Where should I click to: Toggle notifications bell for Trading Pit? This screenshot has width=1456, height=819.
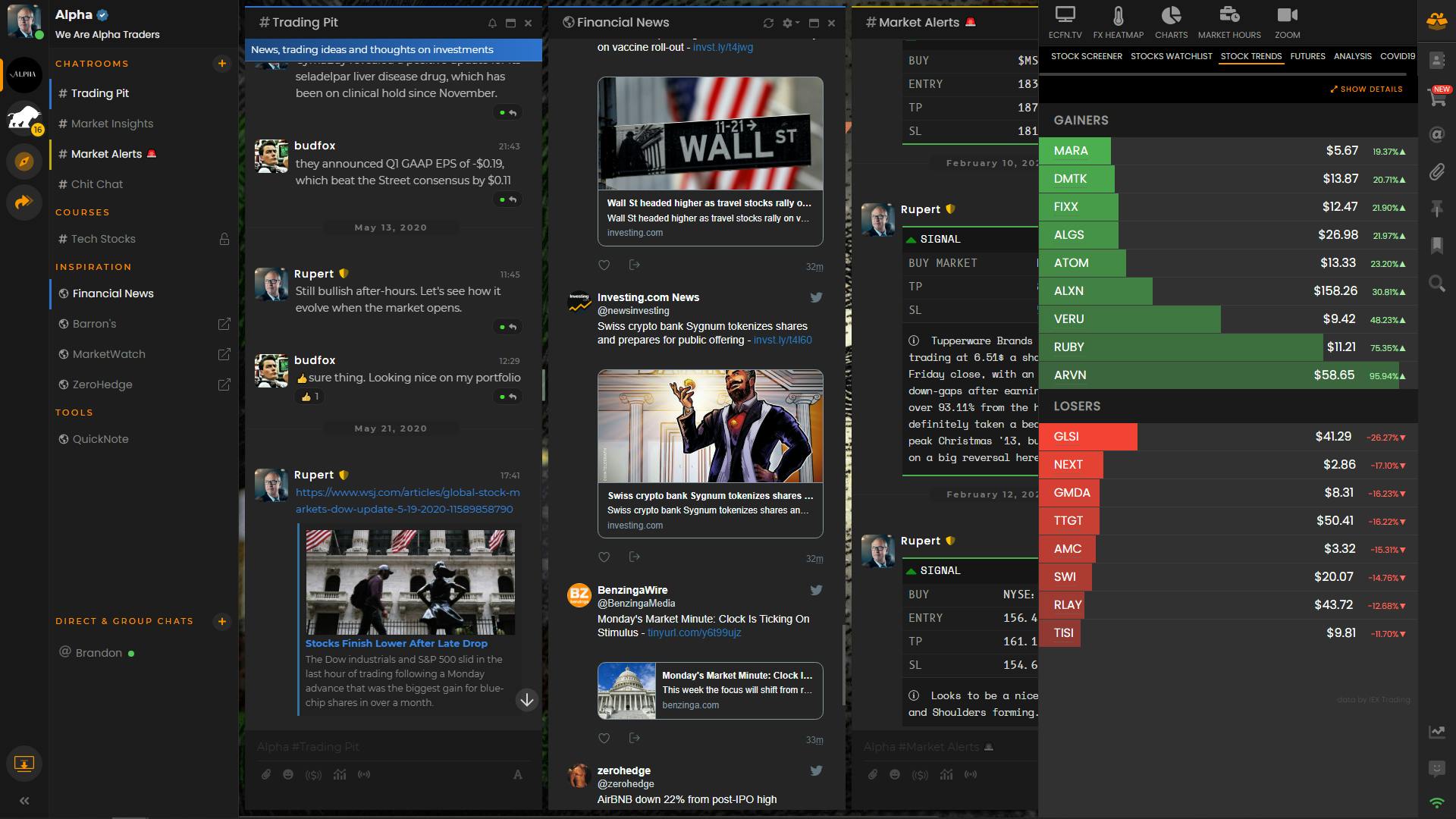click(x=492, y=24)
